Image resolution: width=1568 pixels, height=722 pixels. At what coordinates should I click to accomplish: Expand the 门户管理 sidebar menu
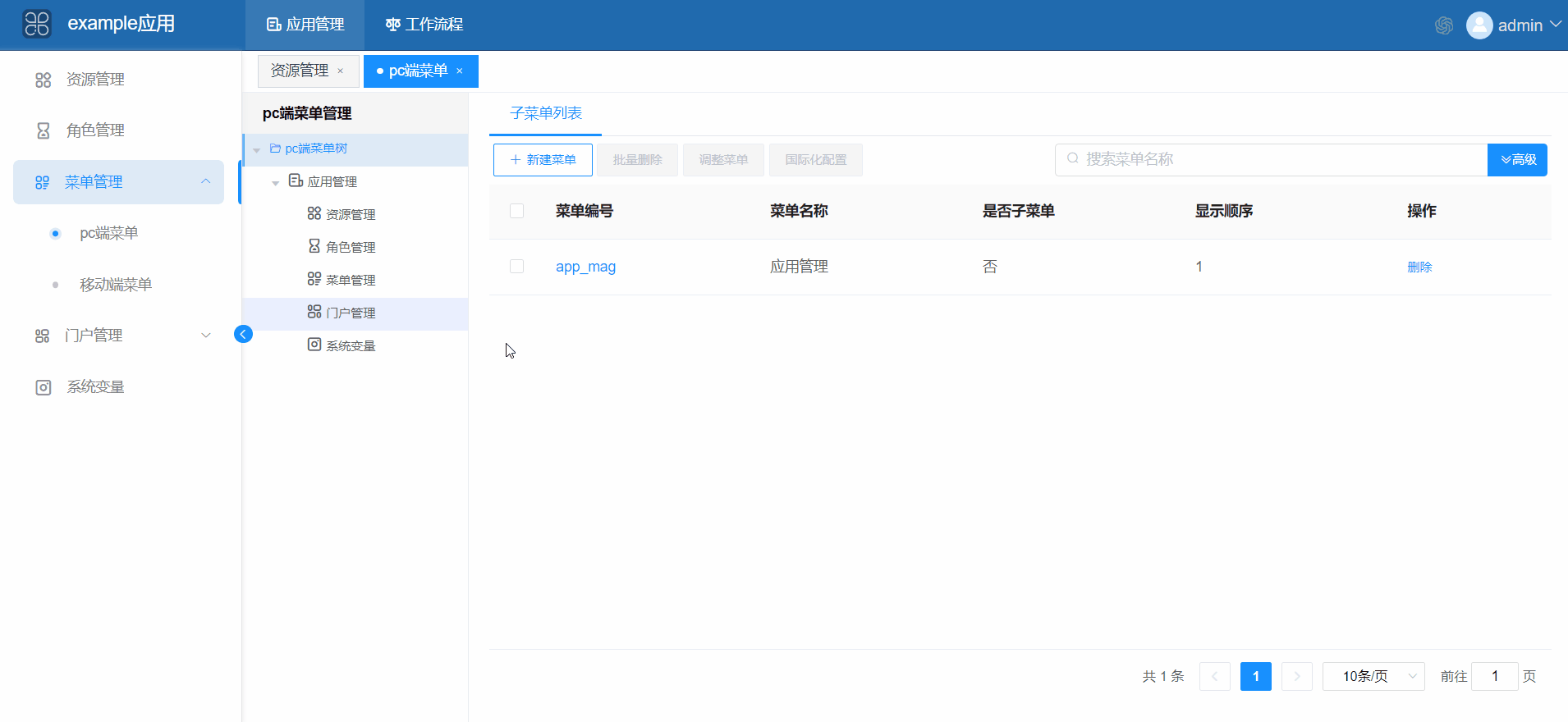tap(206, 336)
